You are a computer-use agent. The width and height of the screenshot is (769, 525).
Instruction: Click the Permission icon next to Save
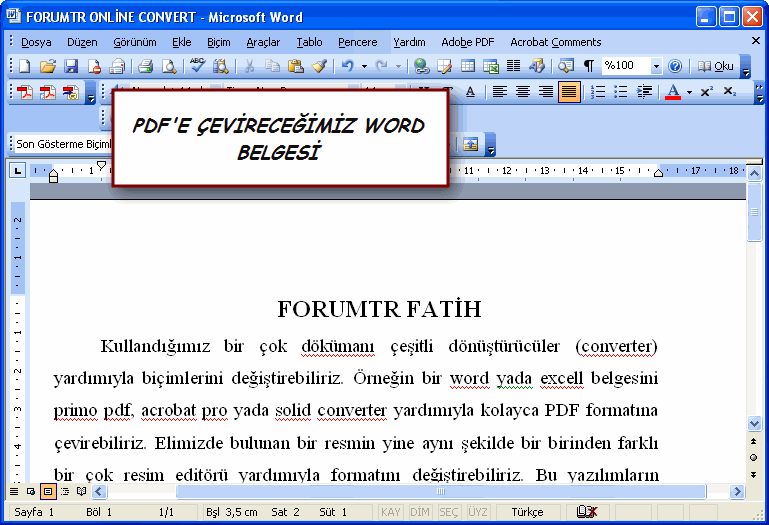pos(94,66)
